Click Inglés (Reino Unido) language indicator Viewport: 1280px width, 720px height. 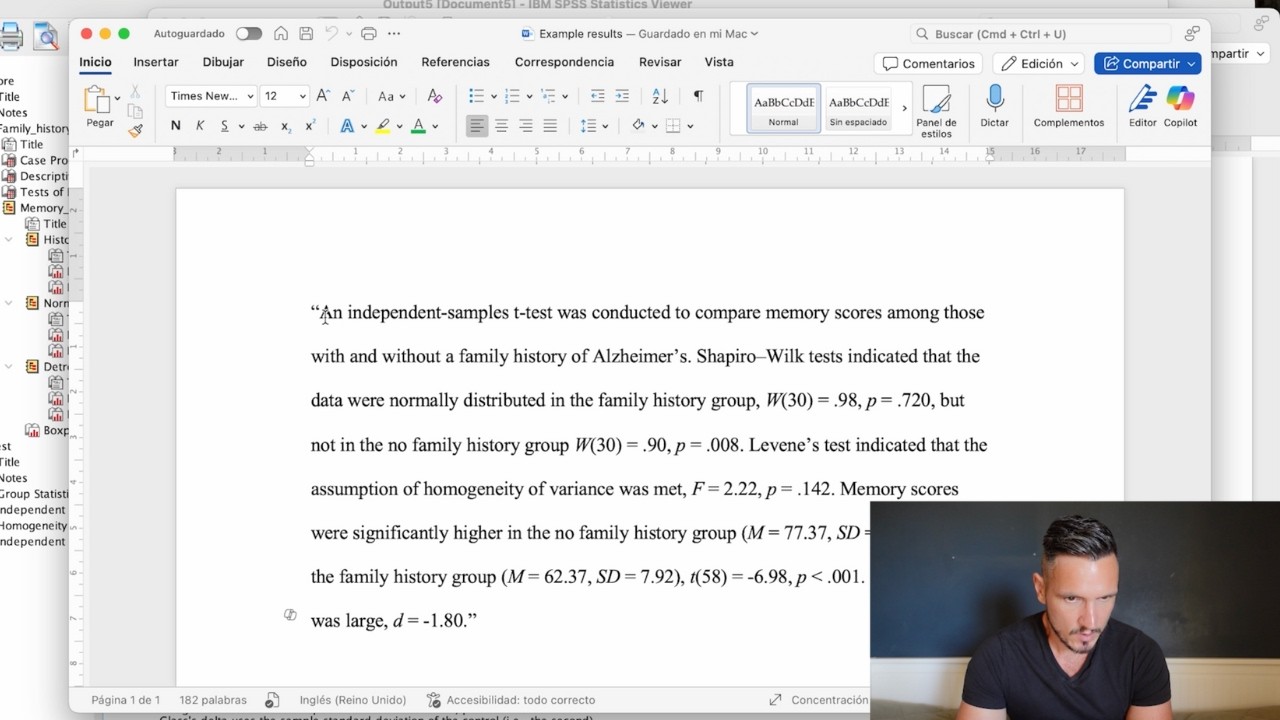pyautogui.click(x=353, y=700)
